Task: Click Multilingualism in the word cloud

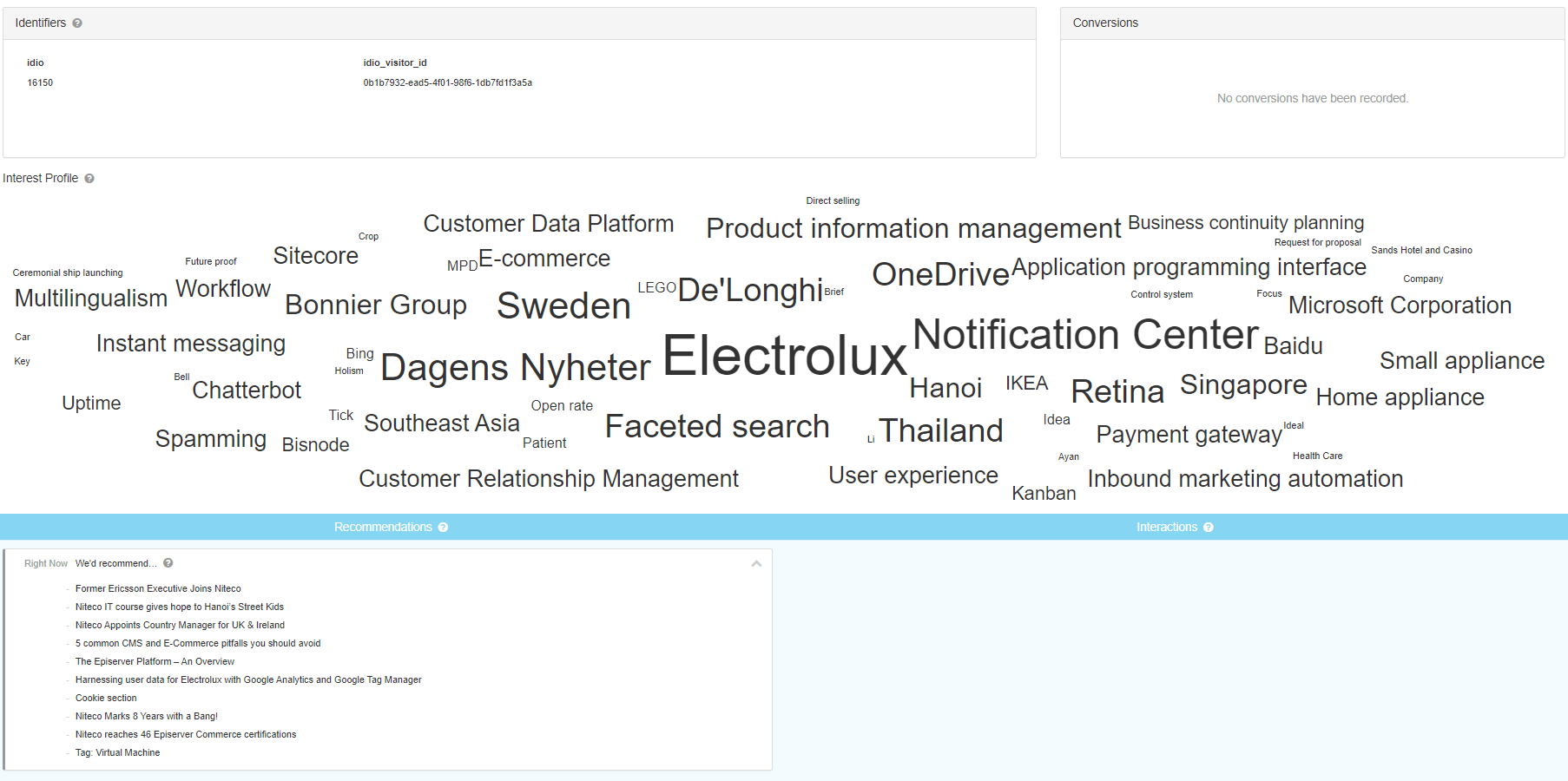Action: (91, 299)
